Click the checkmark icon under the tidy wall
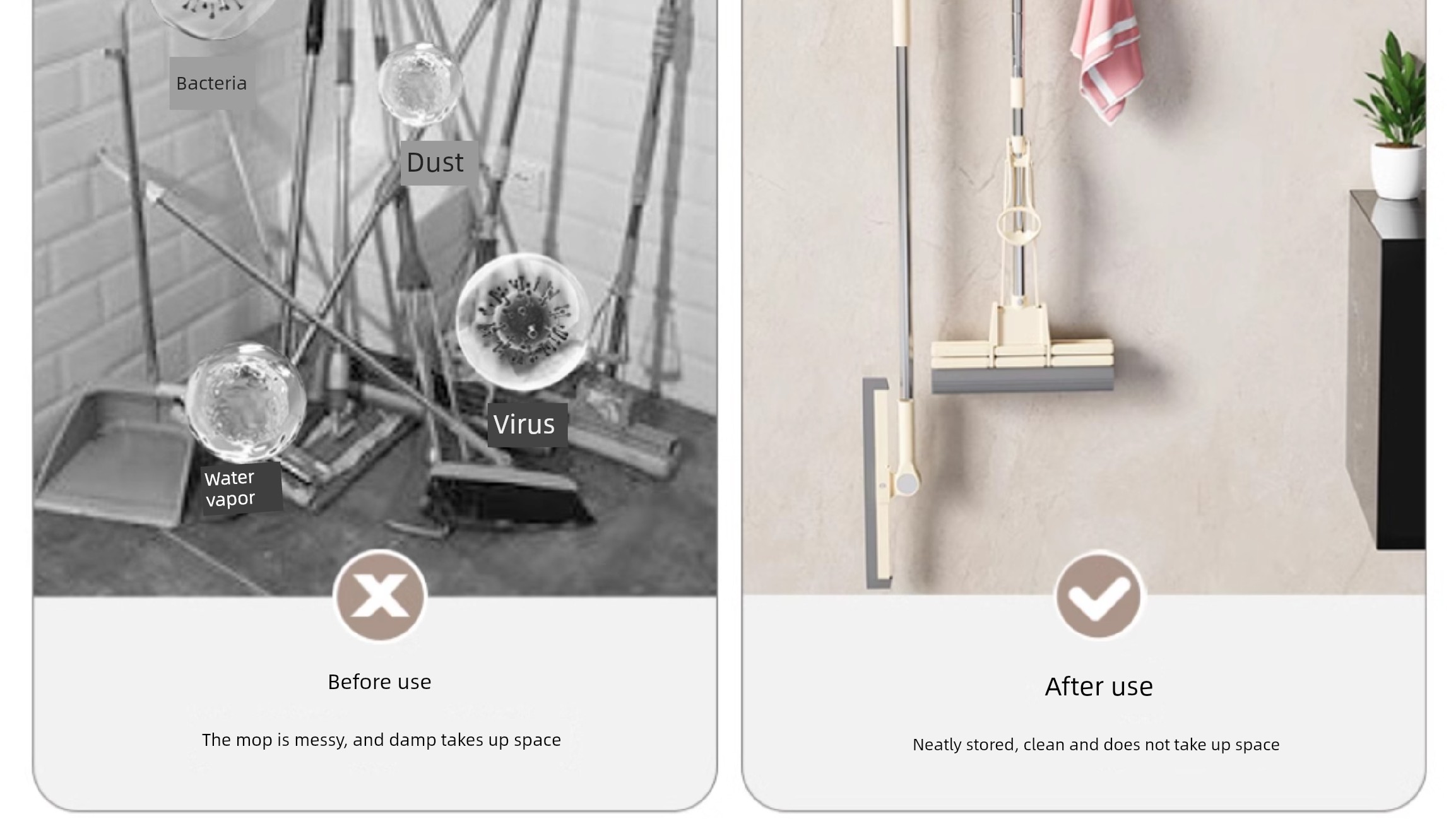The image size is (1456, 838). tap(1099, 596)
